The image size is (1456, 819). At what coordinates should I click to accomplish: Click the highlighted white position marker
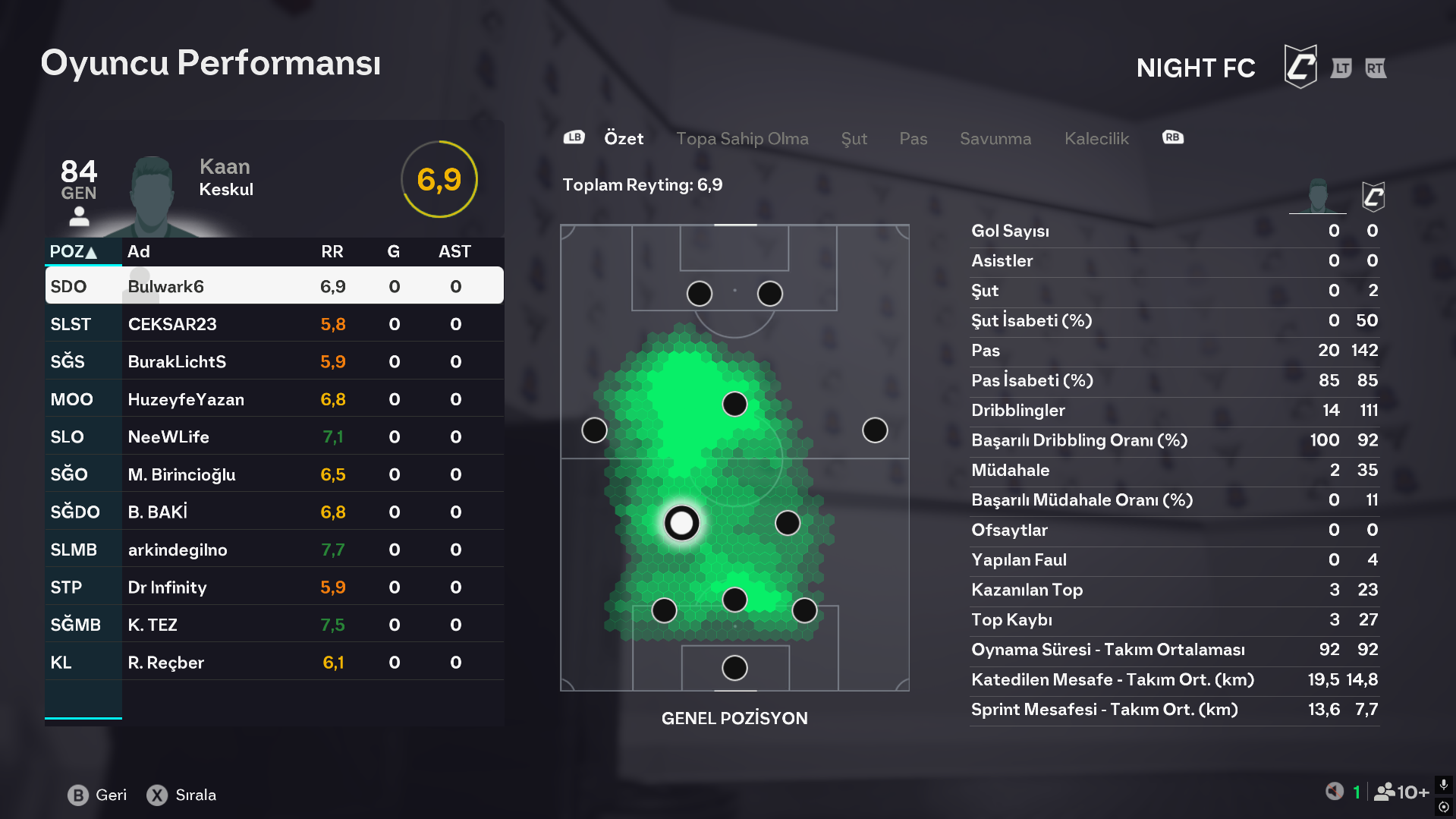click(681, 523)
